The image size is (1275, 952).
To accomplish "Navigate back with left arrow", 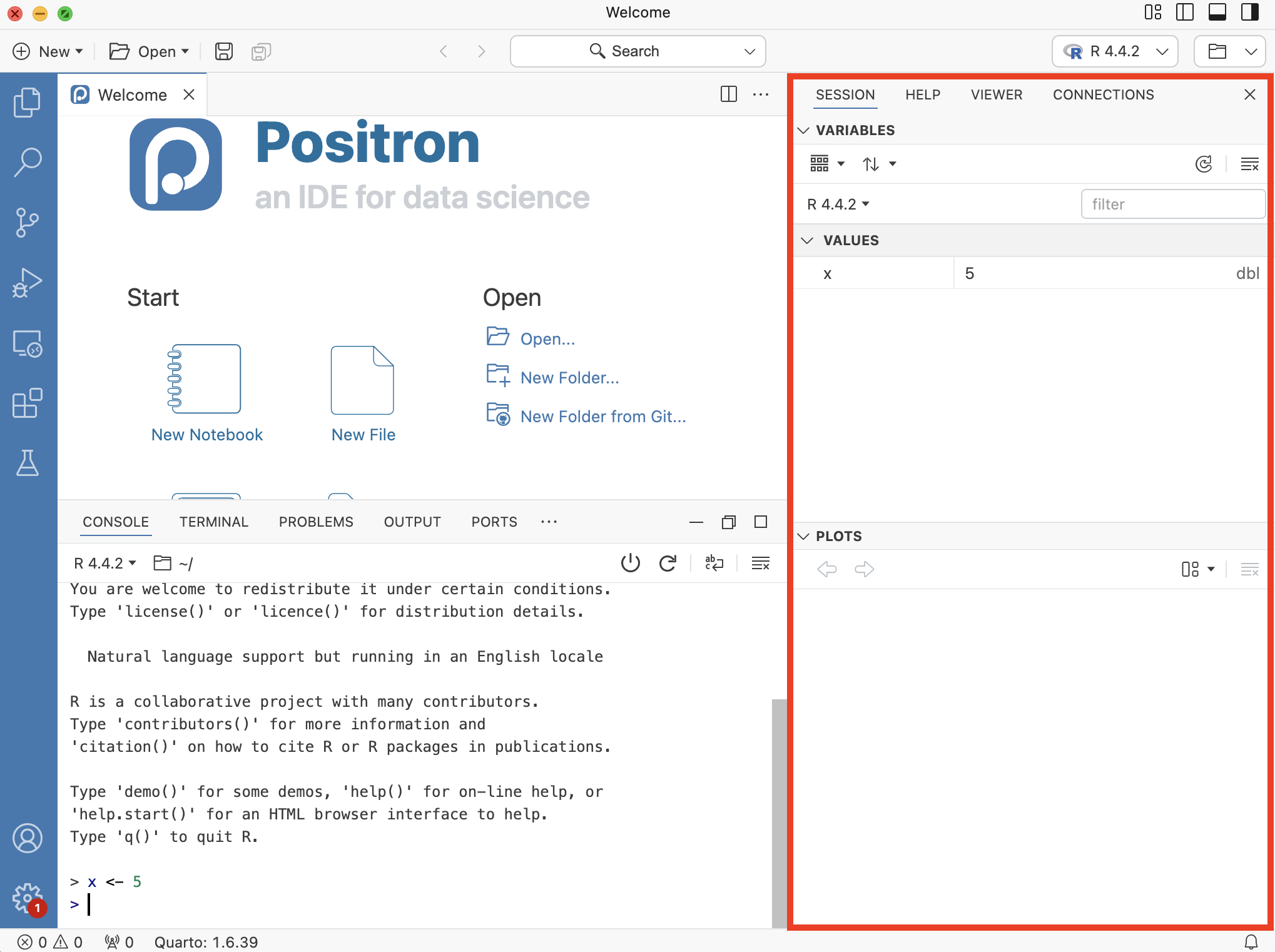I will pyautogui.click(x=444, y=51).
